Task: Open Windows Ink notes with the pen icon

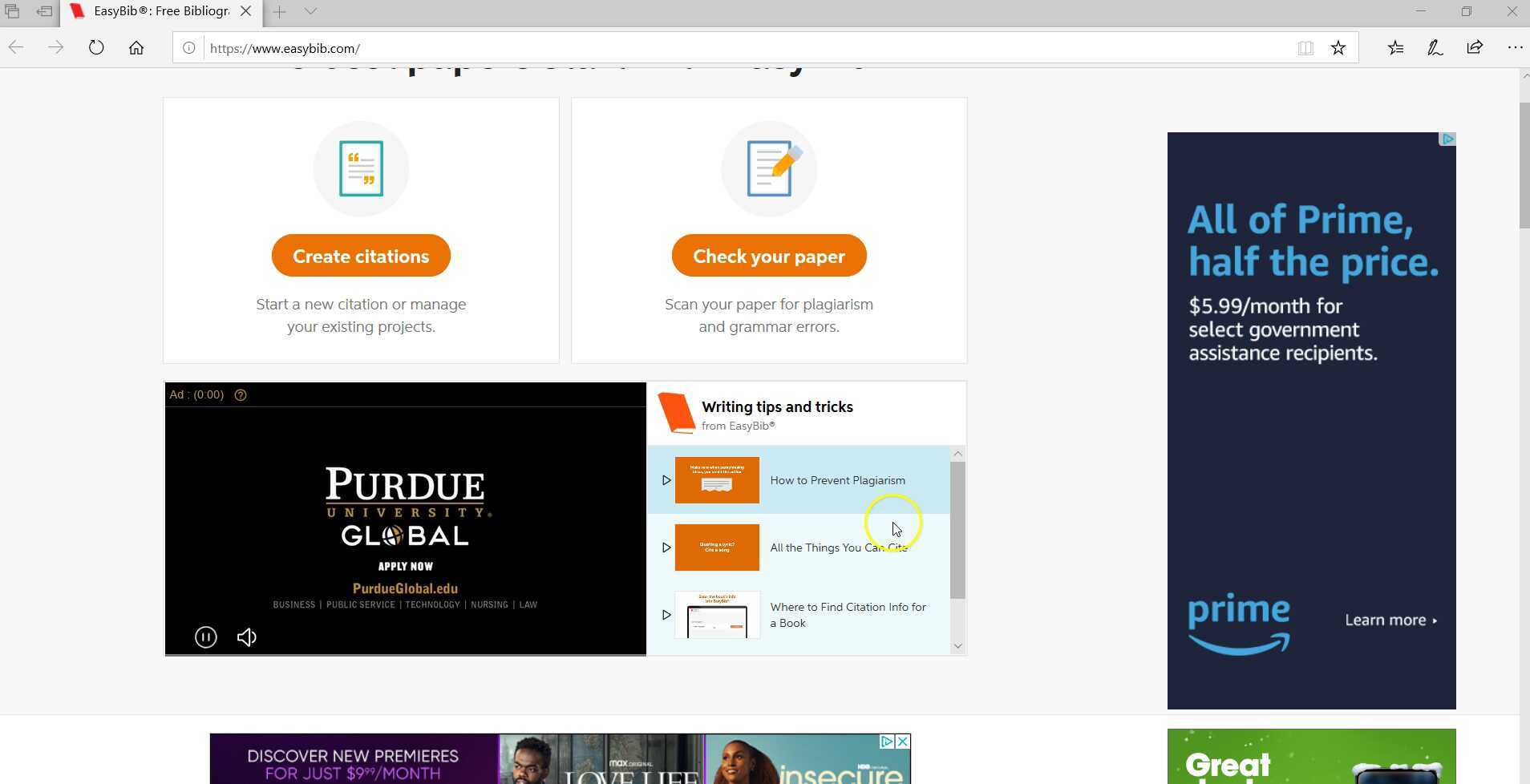Action: (x=1435, y=47)
